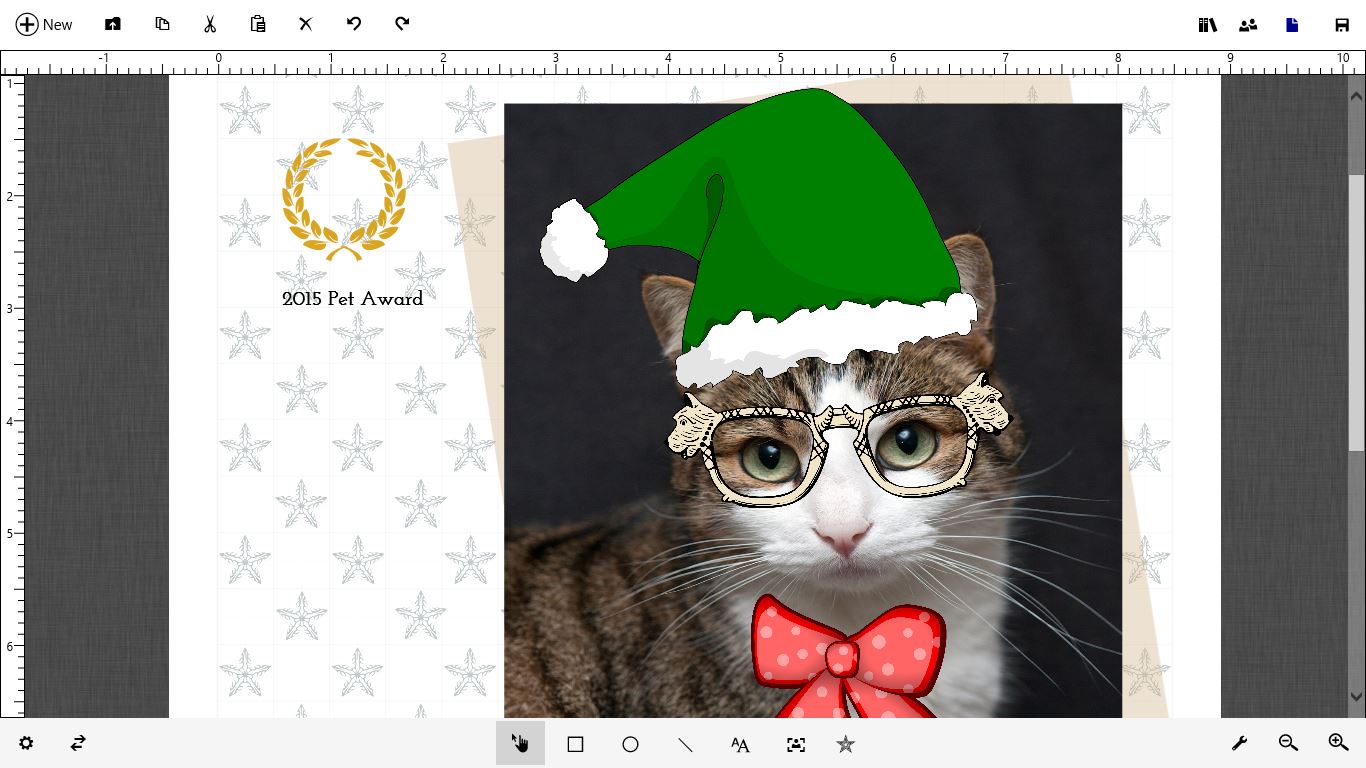The width and height of the screenshot is (1366, 768).
Task: Paste using the clipboard icon
Action: [x=258, y=24]
